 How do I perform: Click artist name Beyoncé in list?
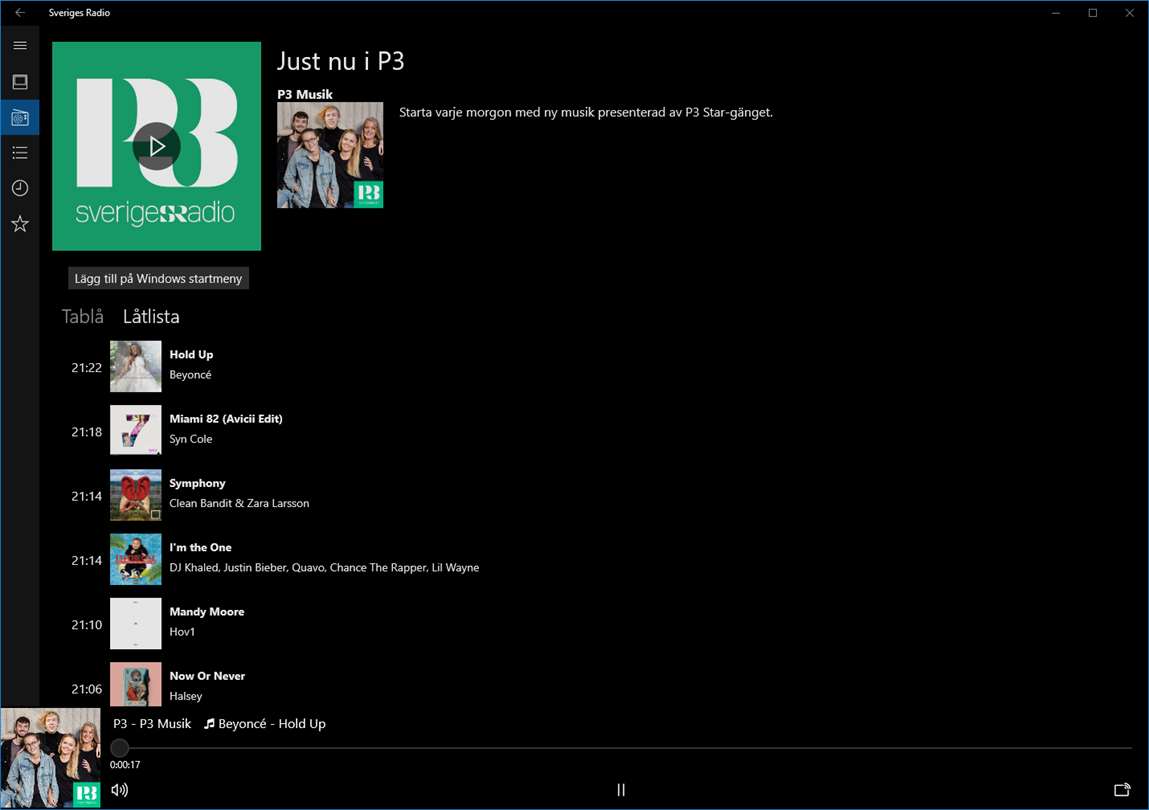[191, 375]
